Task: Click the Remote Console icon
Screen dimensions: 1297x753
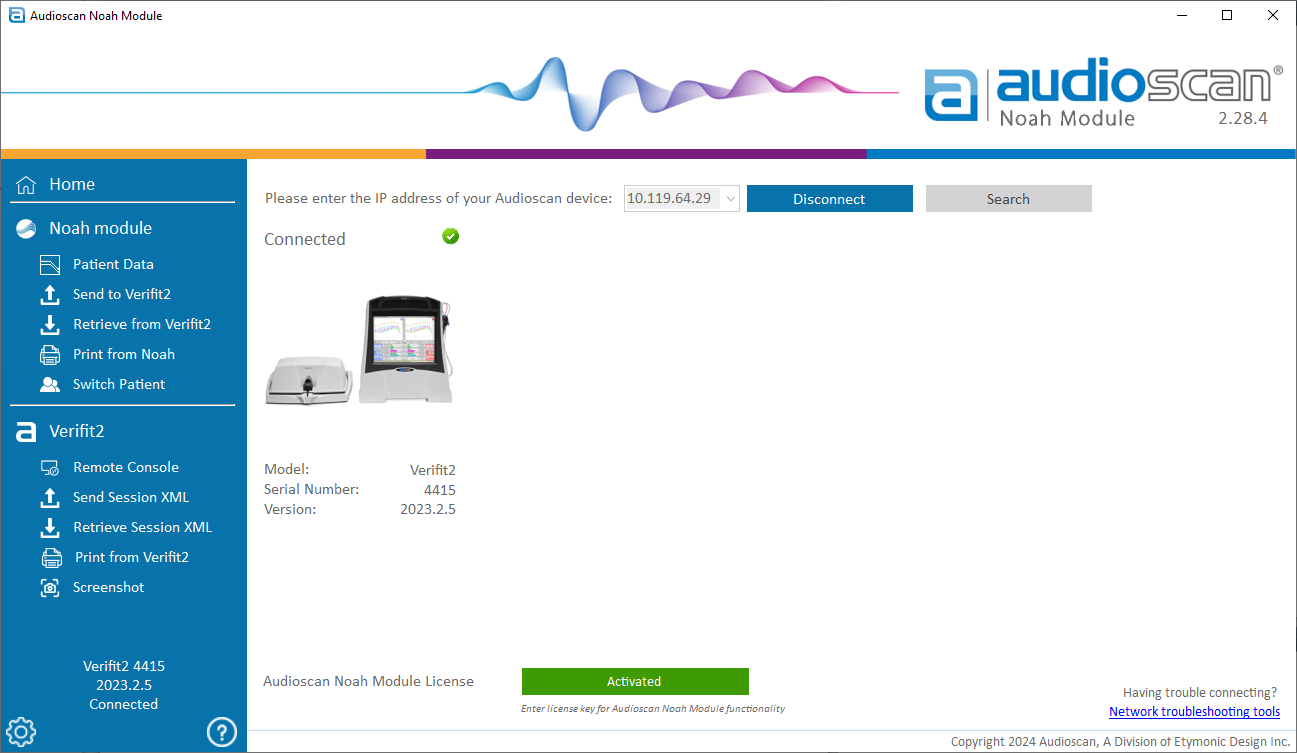Action: [50, 468]
